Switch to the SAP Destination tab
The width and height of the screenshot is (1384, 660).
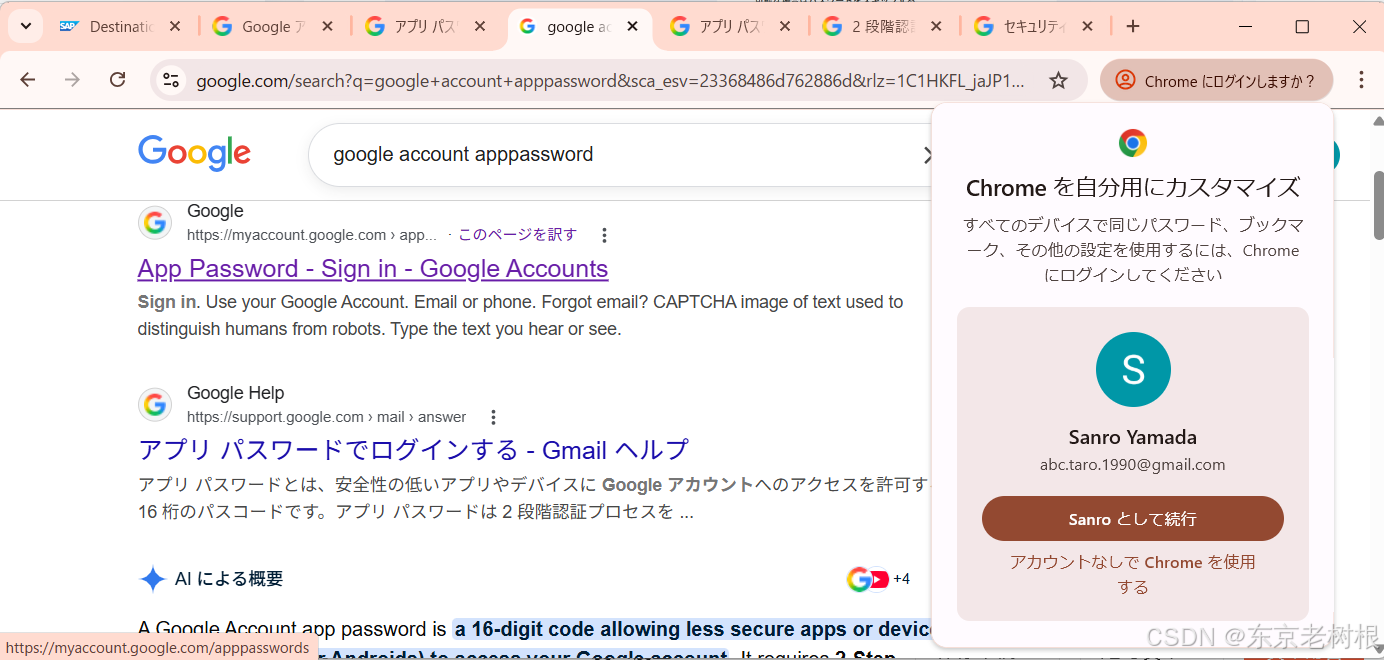coord(106,27)
